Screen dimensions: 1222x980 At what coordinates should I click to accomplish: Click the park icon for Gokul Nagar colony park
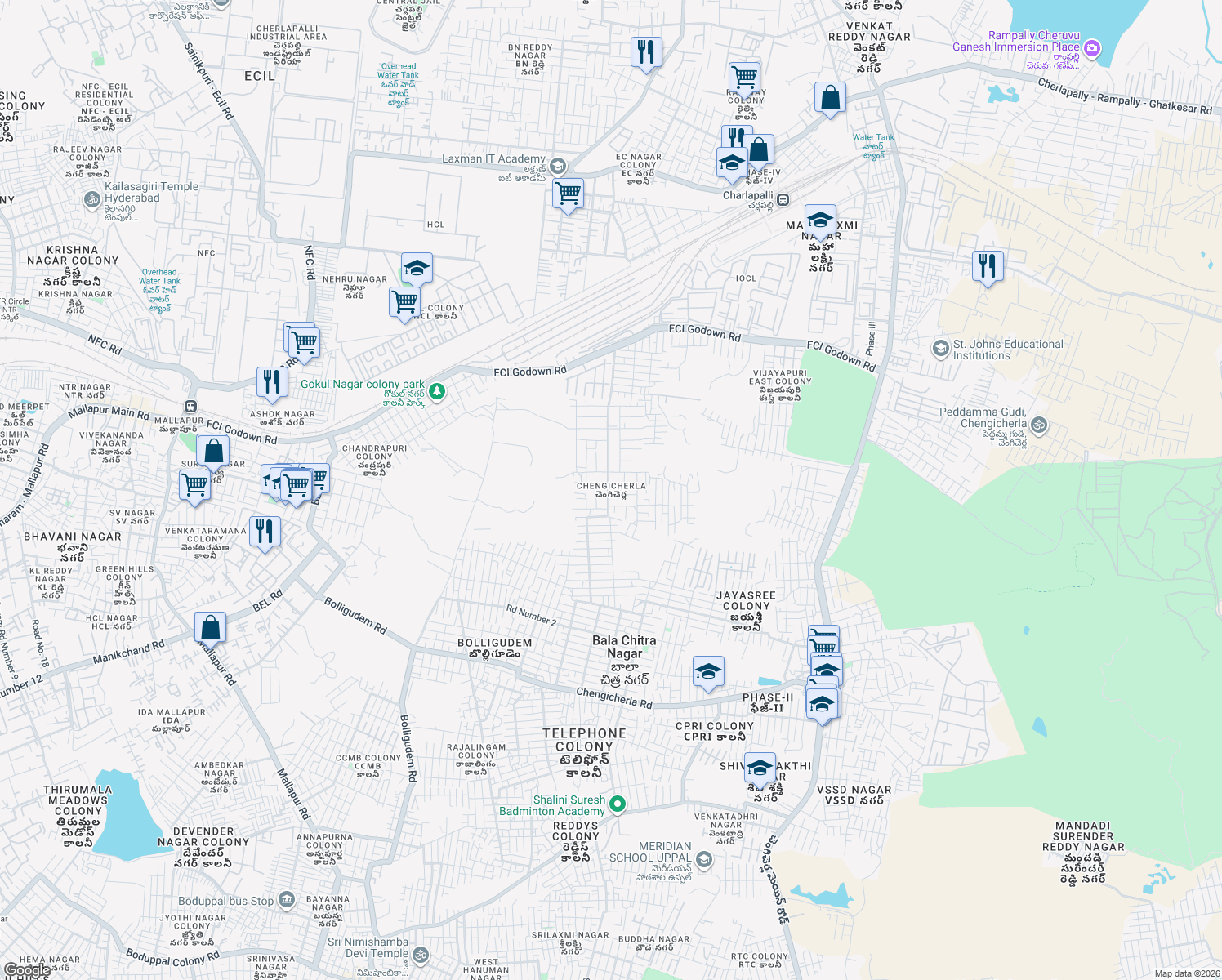tap(436, 391)
